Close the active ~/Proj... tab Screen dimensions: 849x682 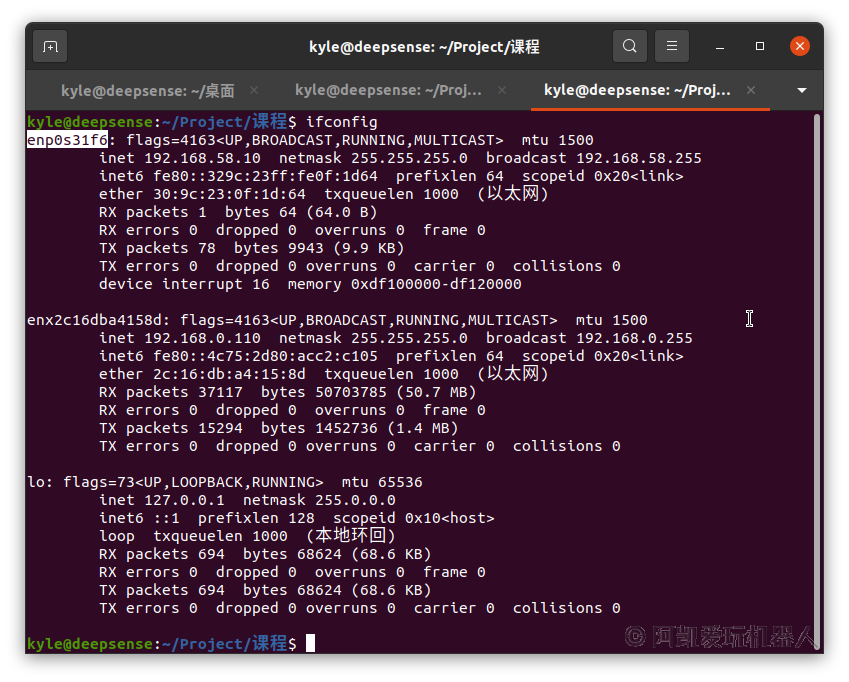(x=752, y=90)
